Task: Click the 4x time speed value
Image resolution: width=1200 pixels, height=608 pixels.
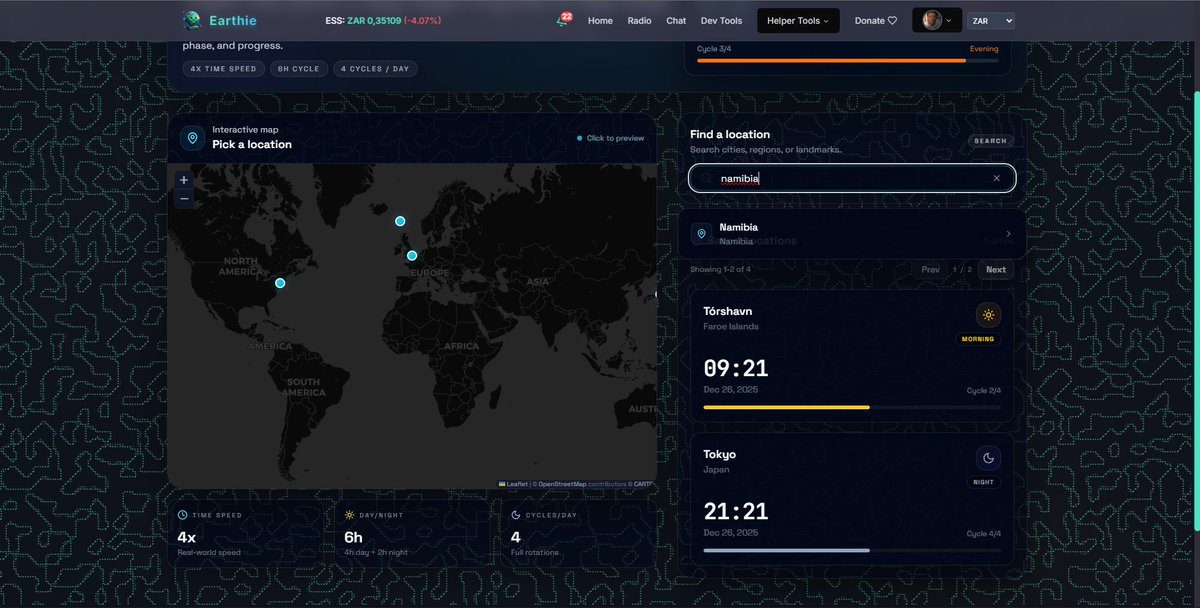Action: point(187,537)
